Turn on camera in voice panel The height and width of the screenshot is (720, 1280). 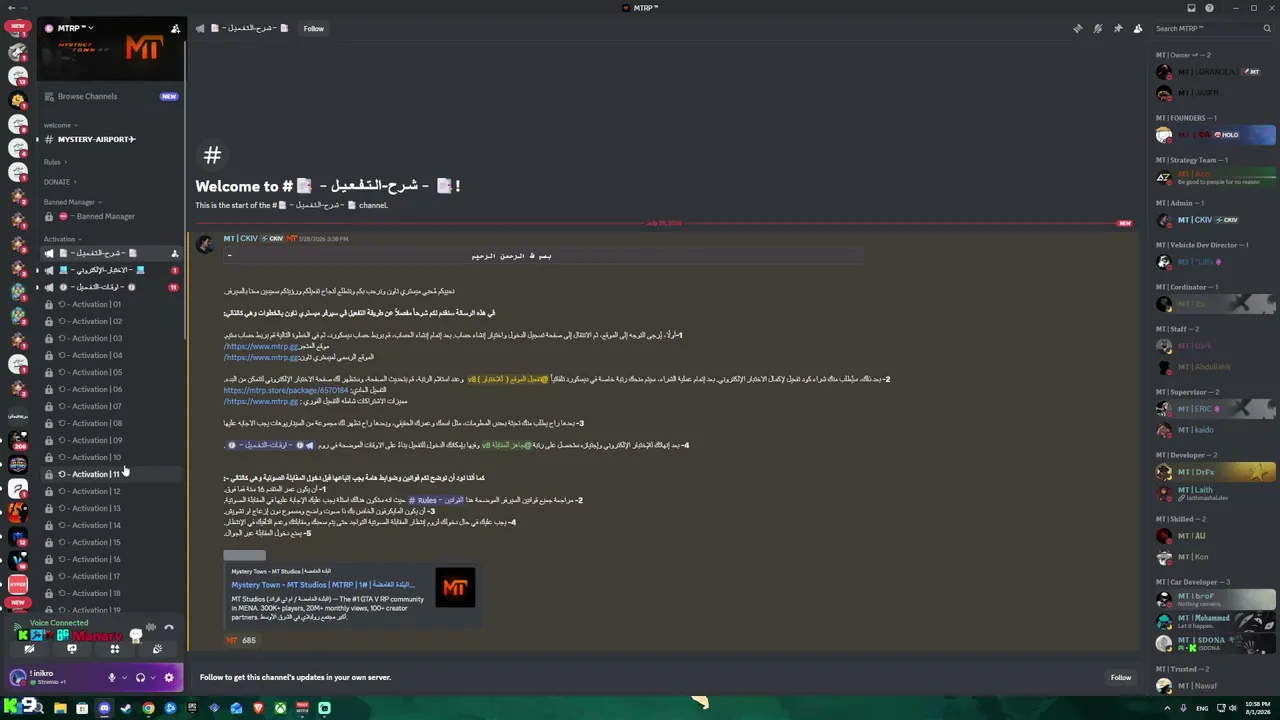click(x=29, y=649)
